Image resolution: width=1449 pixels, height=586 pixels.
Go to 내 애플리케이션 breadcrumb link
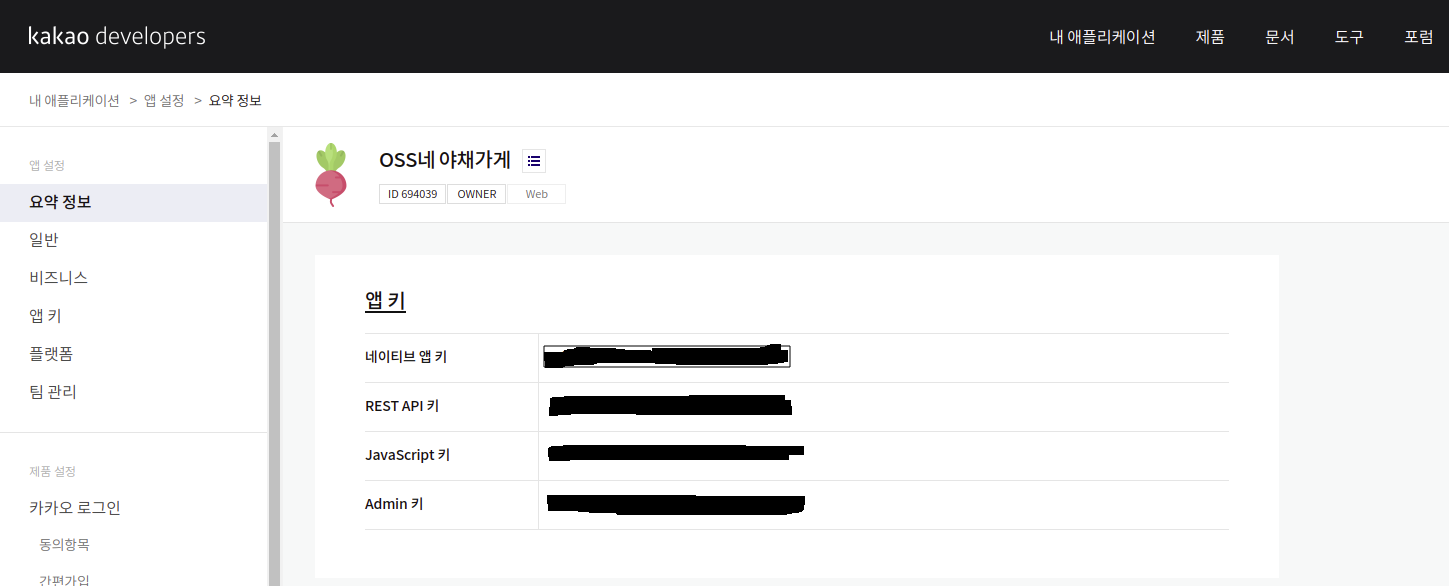[75, 101]
